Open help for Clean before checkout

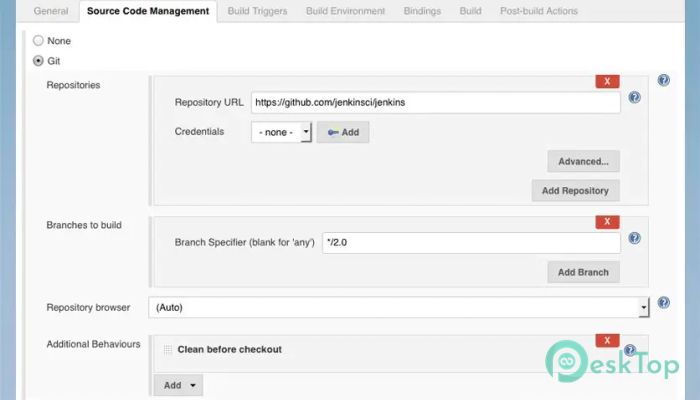(630, 350)
